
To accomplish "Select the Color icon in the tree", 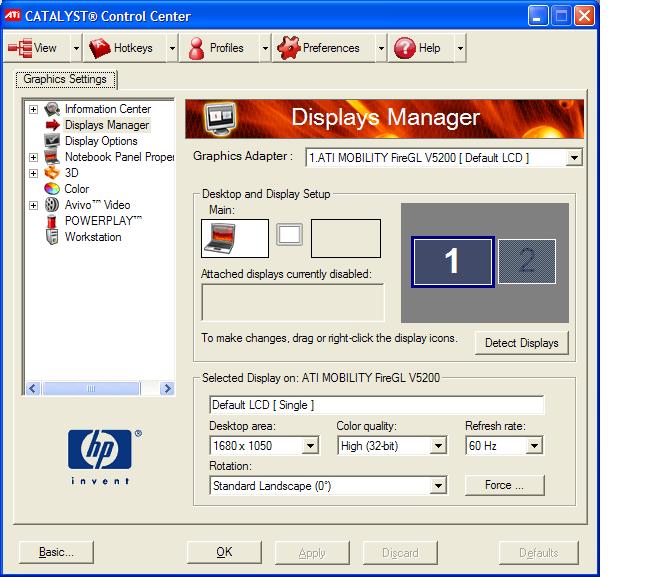I will pyautogui.click(x=52, y=189).
